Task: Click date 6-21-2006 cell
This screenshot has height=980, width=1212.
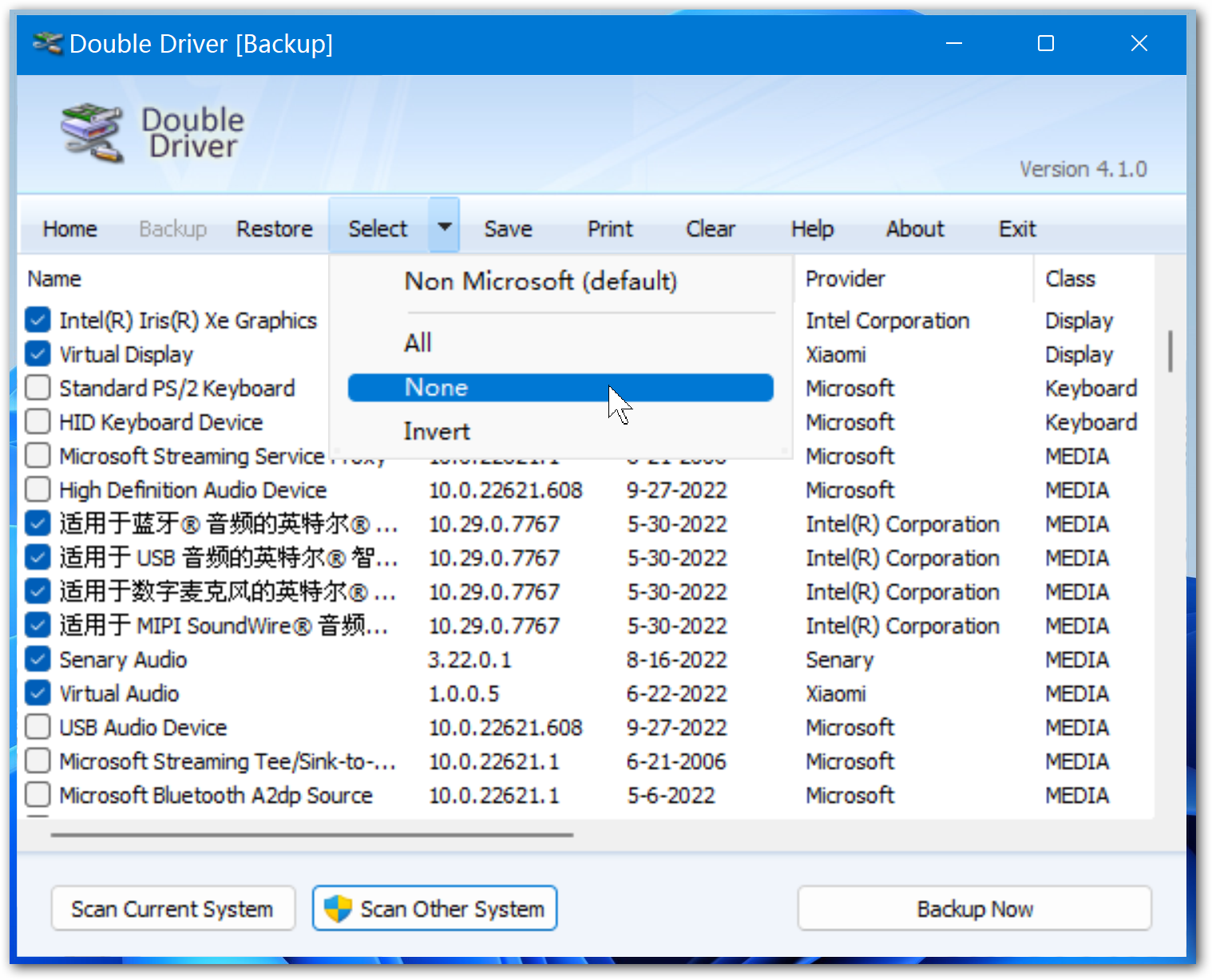Action: coord(676,761)
